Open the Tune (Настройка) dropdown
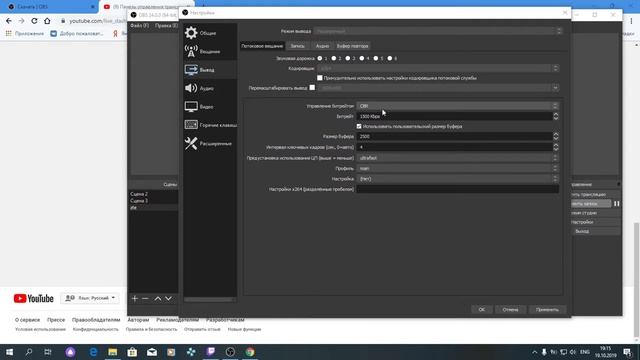 pyautogui.click(x=458, y=179)
